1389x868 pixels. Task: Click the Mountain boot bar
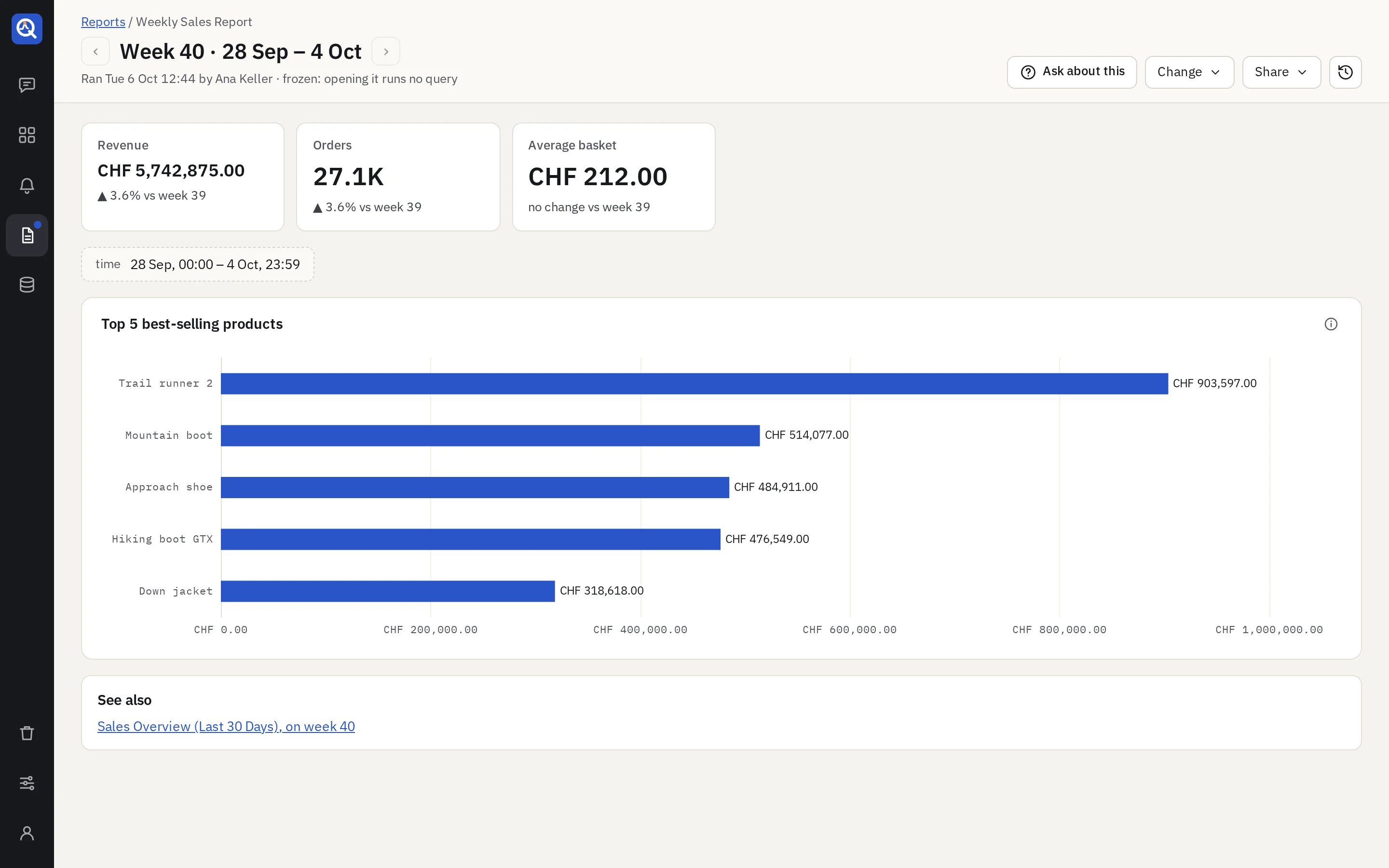tap(490, 435)
